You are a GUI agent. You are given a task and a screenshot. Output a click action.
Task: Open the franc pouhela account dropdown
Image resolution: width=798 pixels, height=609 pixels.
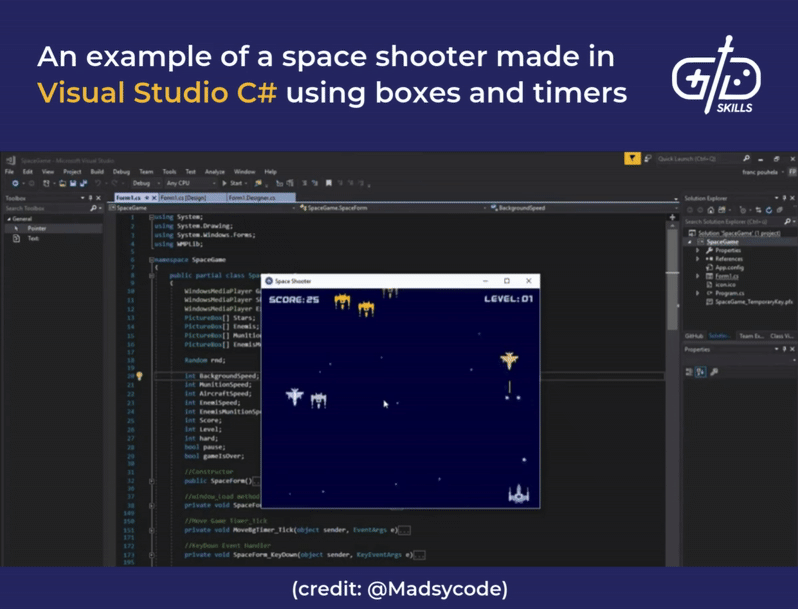762,172
